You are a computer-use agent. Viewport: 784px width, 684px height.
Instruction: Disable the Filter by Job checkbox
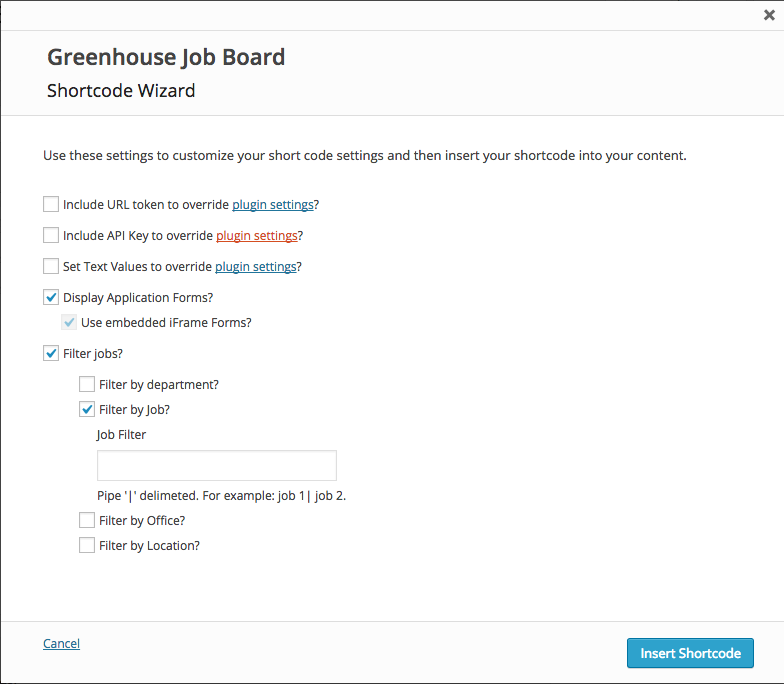point(87,409)
